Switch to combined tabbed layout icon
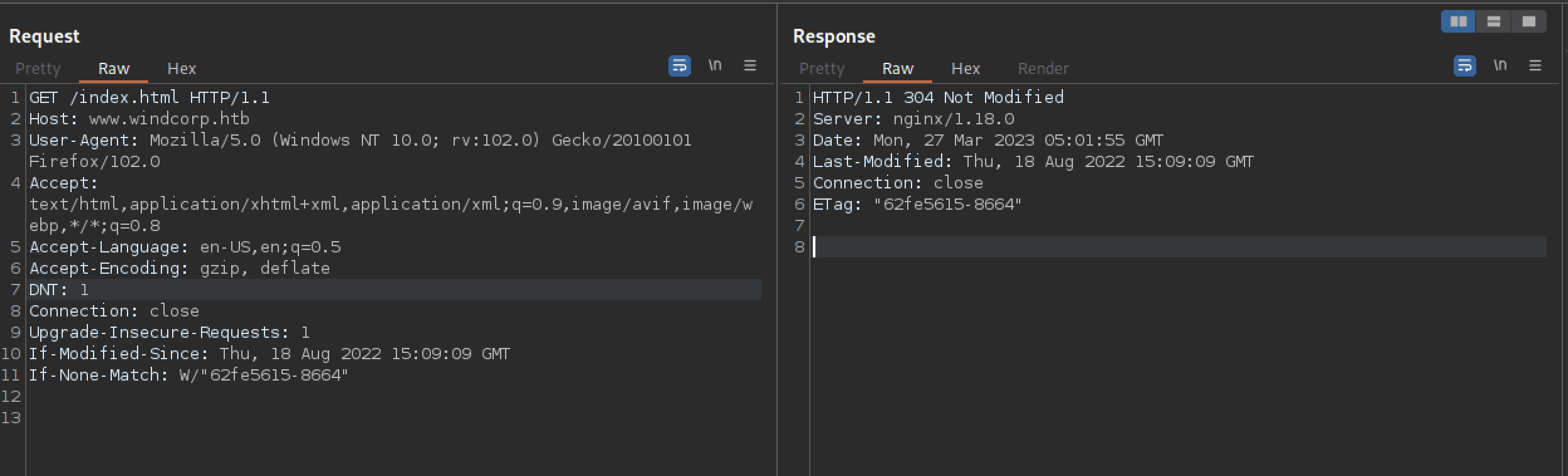The width and height of the screenshot is (1568, 476). tap(1528, 22)
